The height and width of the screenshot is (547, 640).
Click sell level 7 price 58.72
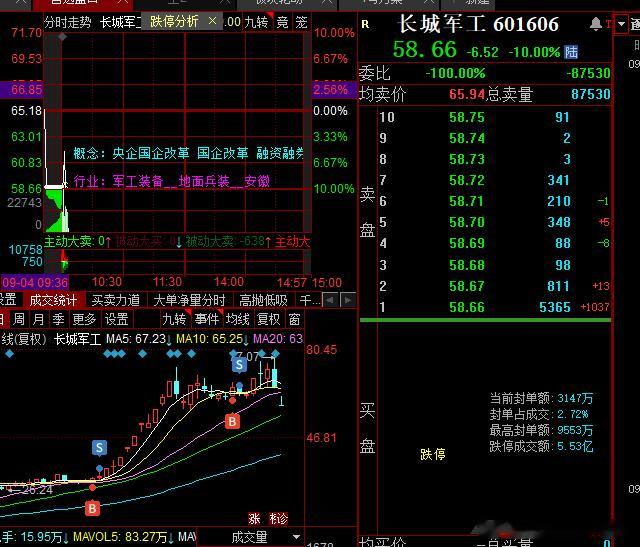coord(467,180)
